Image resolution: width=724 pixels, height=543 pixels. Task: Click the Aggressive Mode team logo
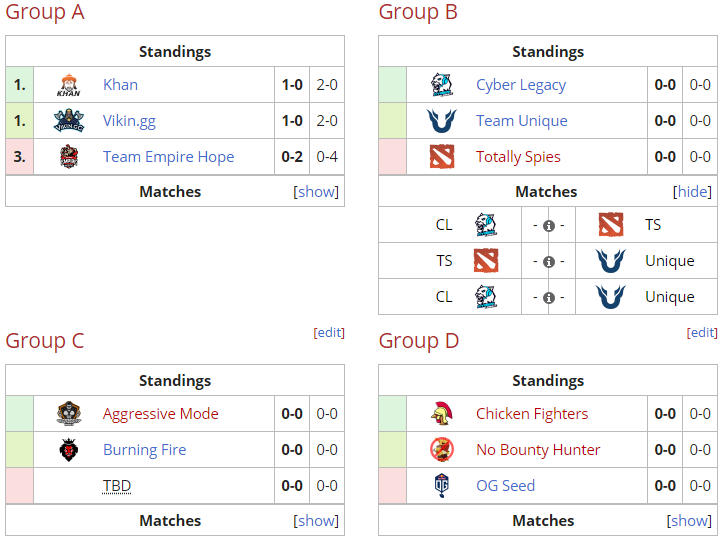[x=68, y=414]
